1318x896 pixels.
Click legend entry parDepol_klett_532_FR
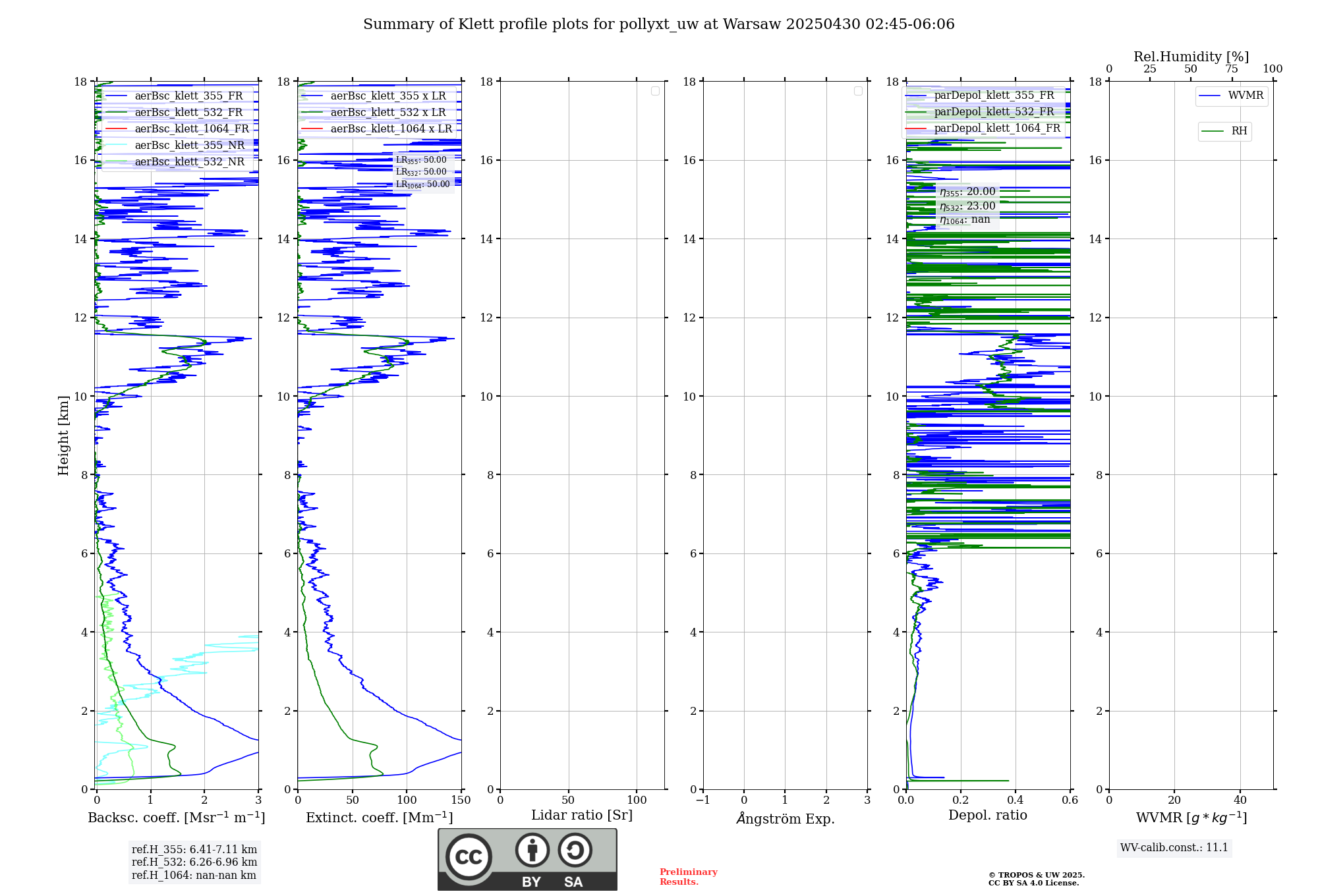tap(981, 112)
